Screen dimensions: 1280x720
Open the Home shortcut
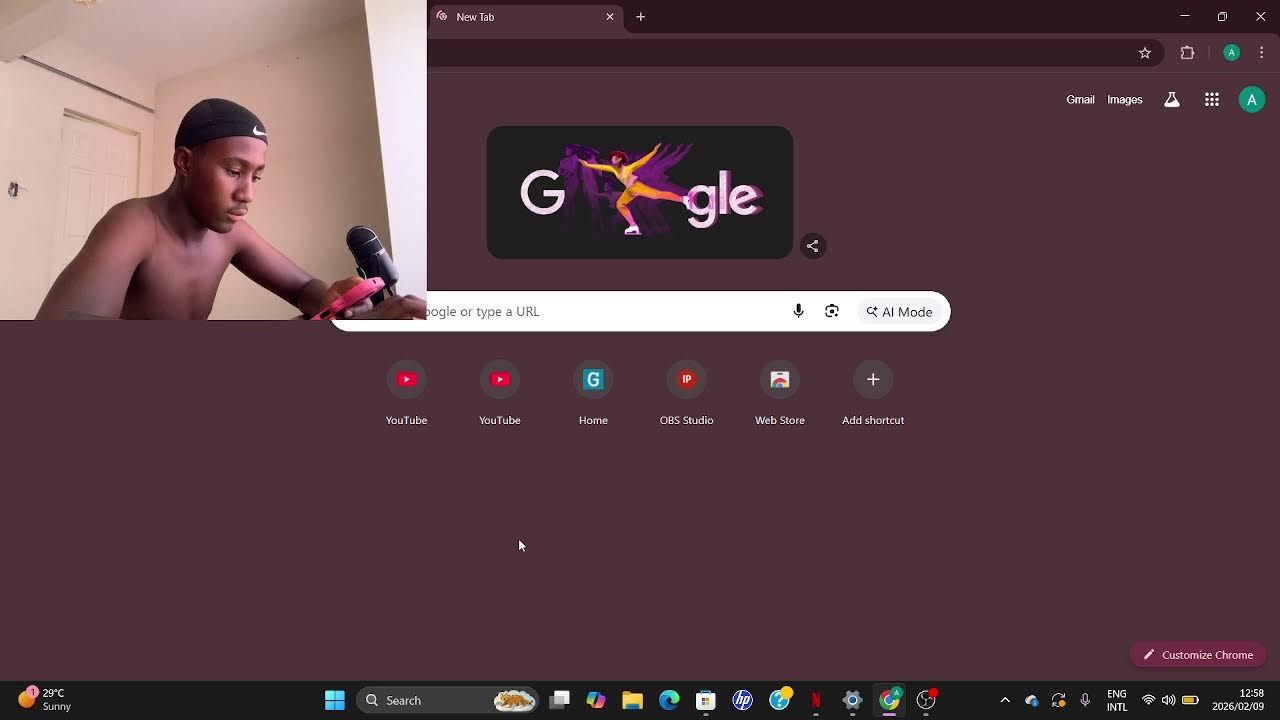593,392
